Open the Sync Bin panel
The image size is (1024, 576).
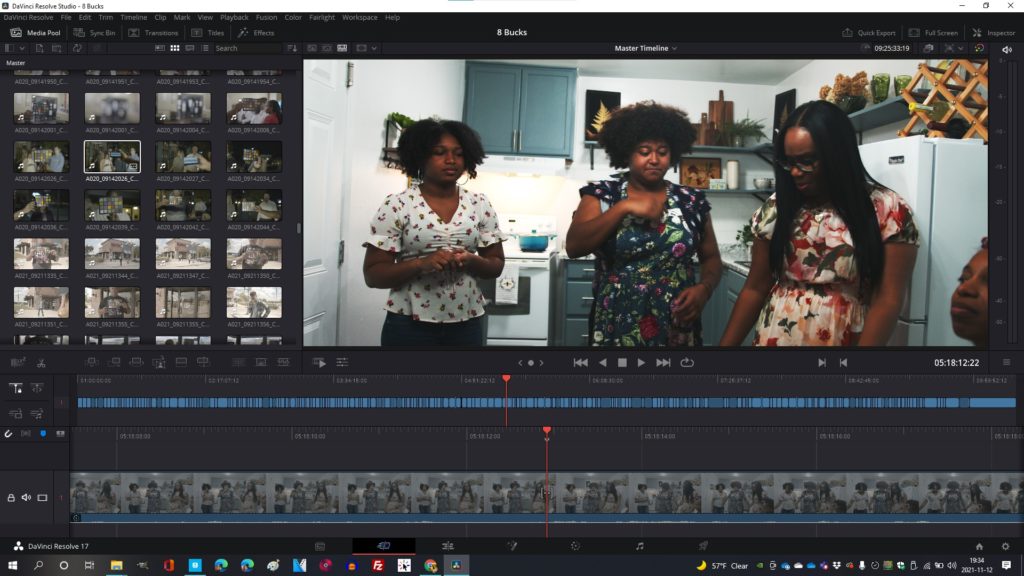click(94, 32)
